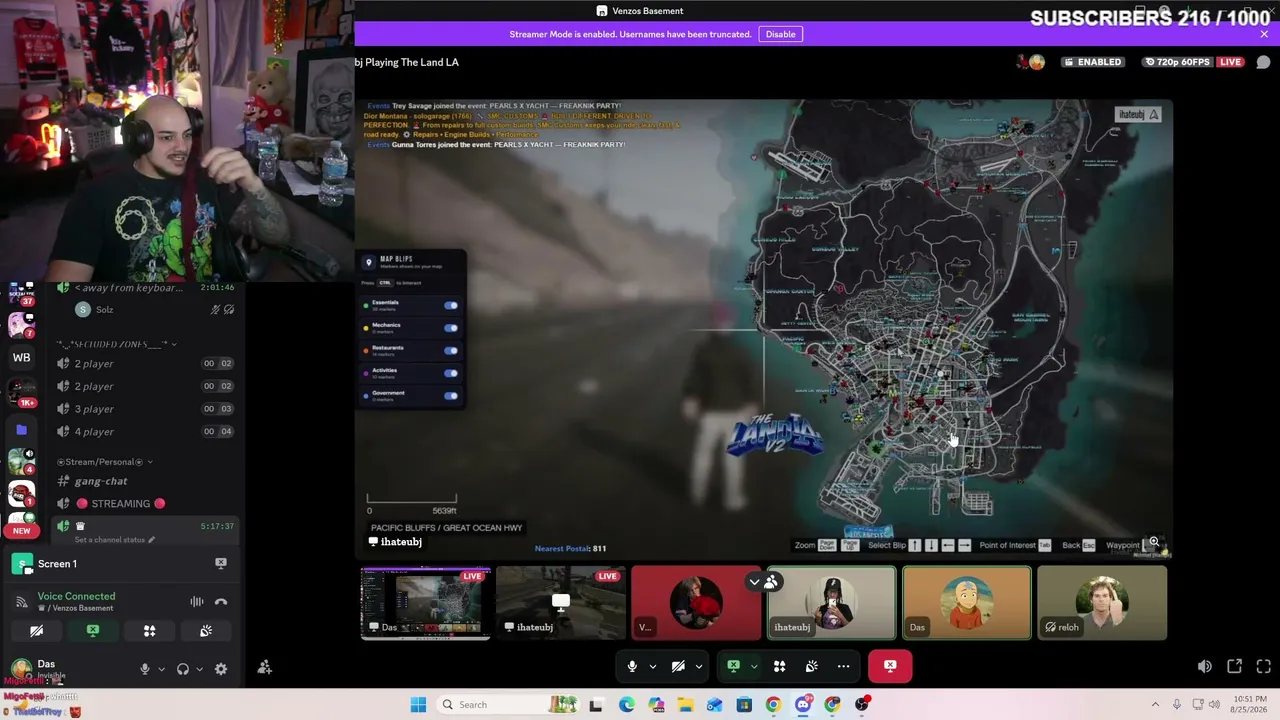Screen dimensions: 1280x720
Task: Turn on camera in call controls bar
Action: point(678,666)
